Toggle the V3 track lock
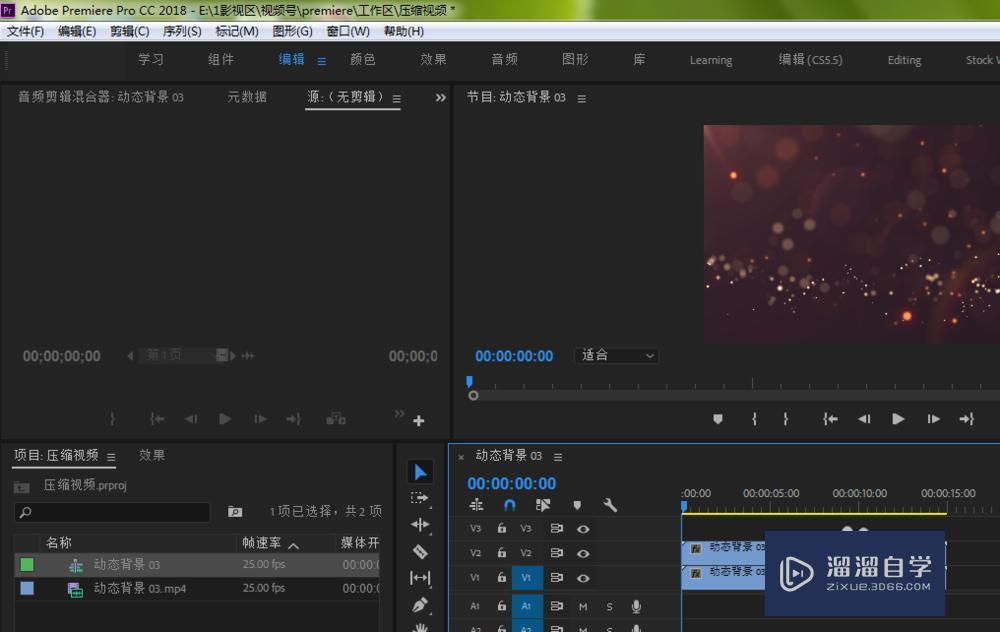 click(x=502, y=528)
